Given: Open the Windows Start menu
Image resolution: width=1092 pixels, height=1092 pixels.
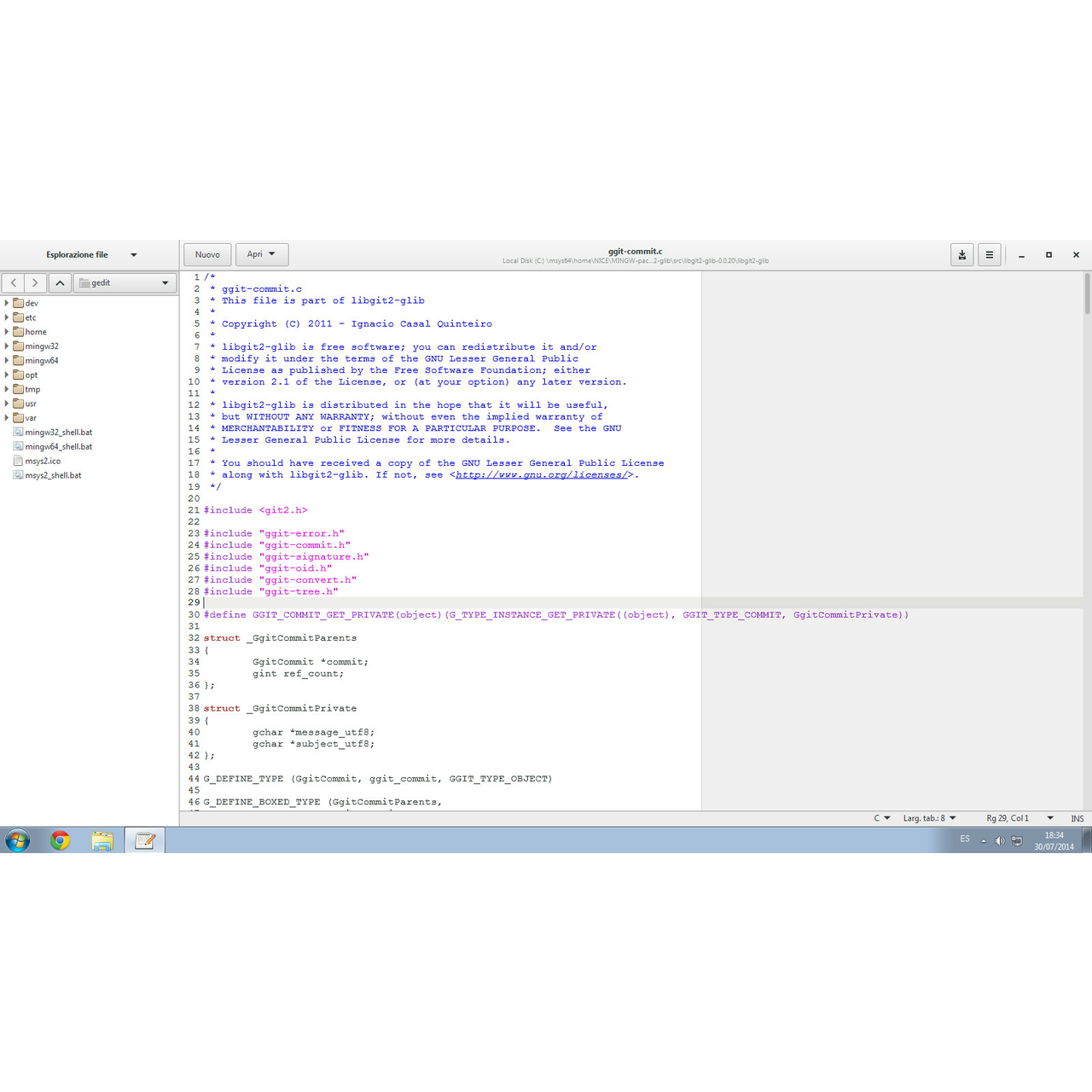Looking at the screenshot, I should 18,840.
